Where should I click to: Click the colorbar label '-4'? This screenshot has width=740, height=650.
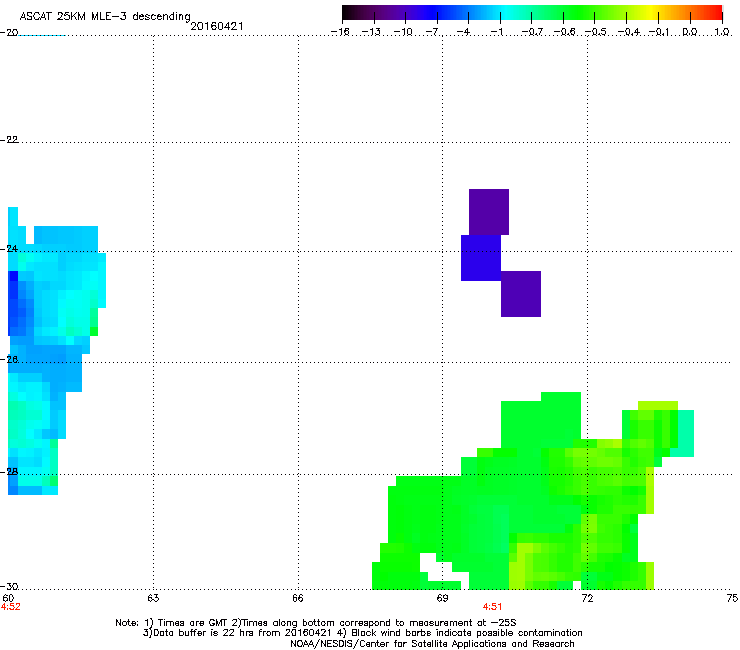[464, 32]
